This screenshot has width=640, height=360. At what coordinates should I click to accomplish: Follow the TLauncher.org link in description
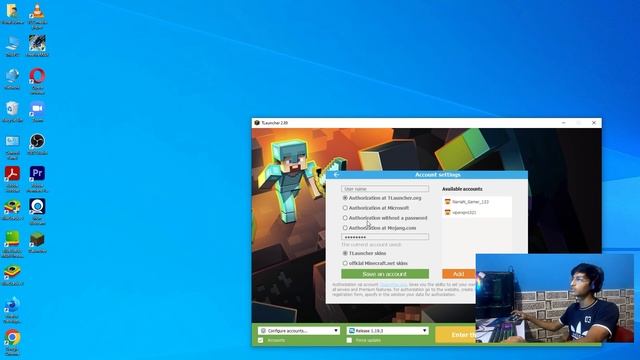pos(393,284)
